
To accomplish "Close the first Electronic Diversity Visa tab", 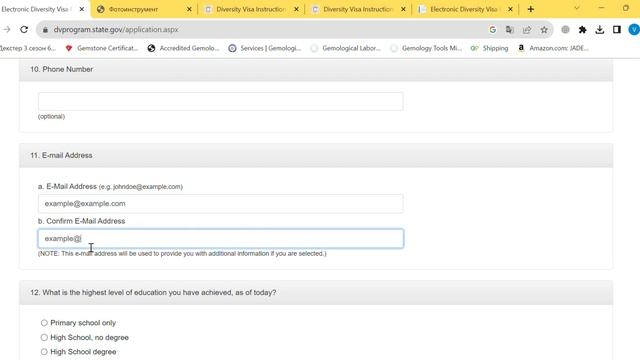I will [x=82, y=9].
